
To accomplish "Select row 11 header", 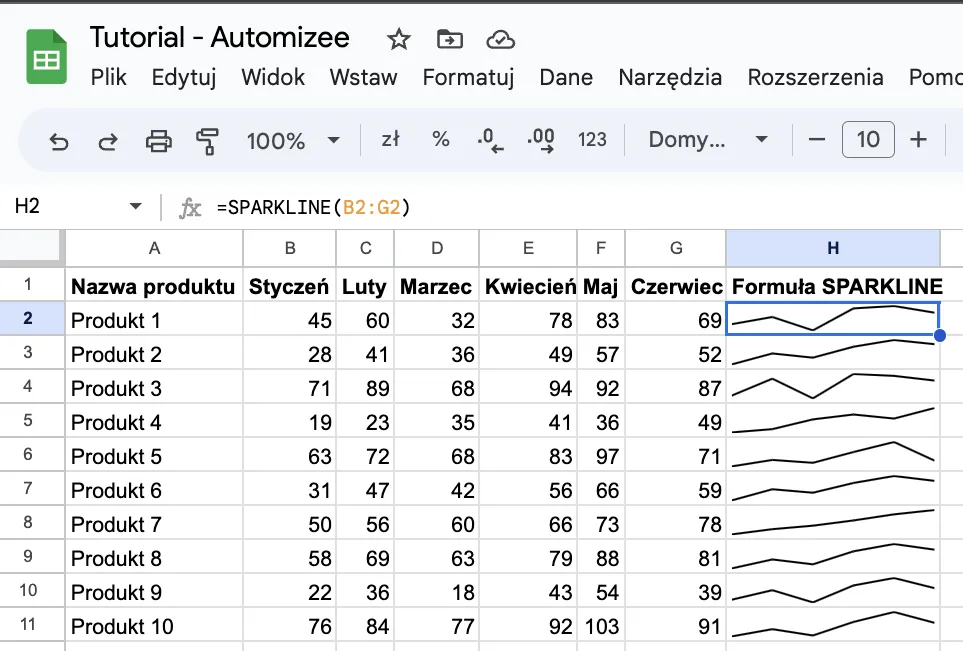I will click(x=32, y=625).
